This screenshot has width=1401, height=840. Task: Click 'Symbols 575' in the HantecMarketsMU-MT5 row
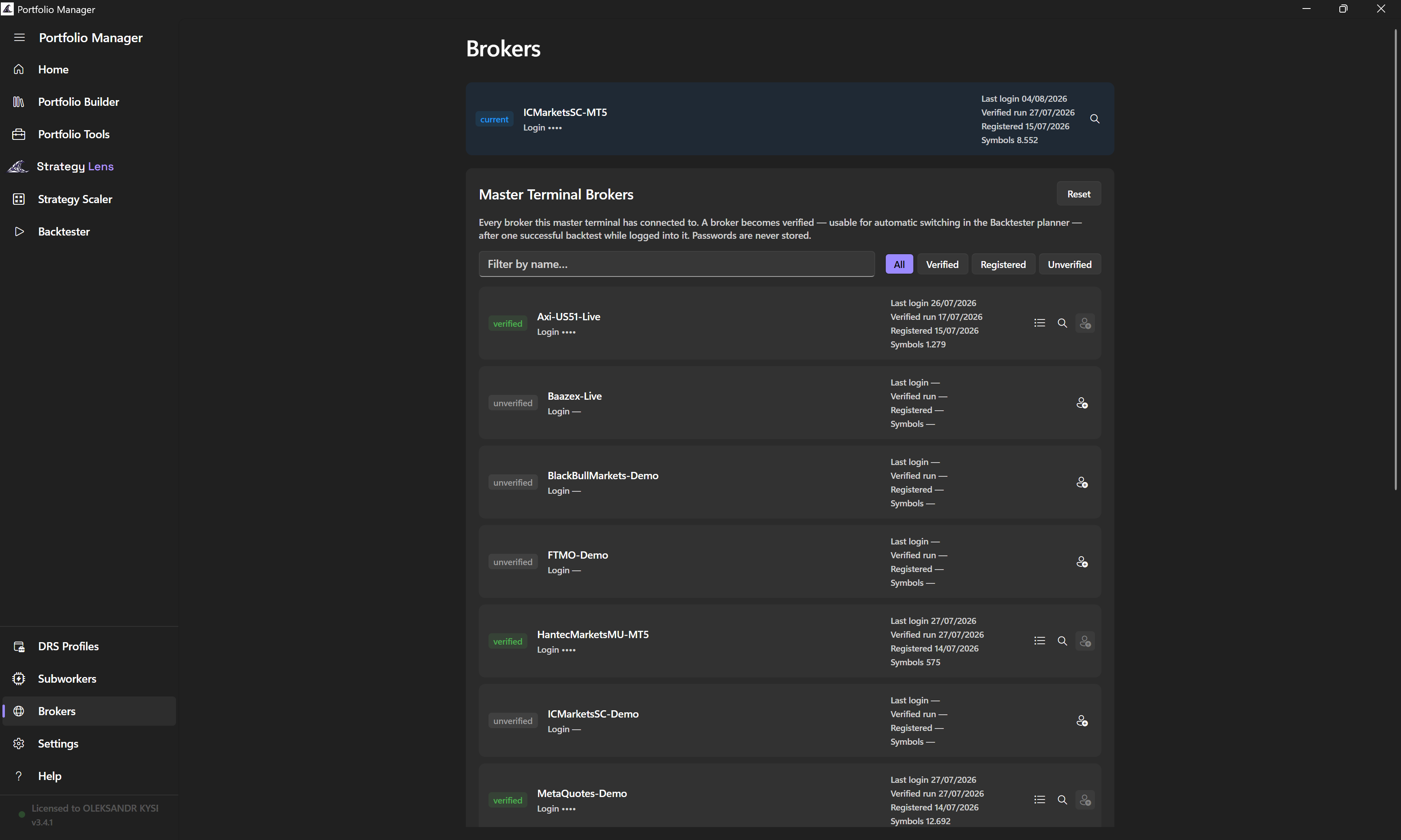pyautogui.click(x=915, y=662)
